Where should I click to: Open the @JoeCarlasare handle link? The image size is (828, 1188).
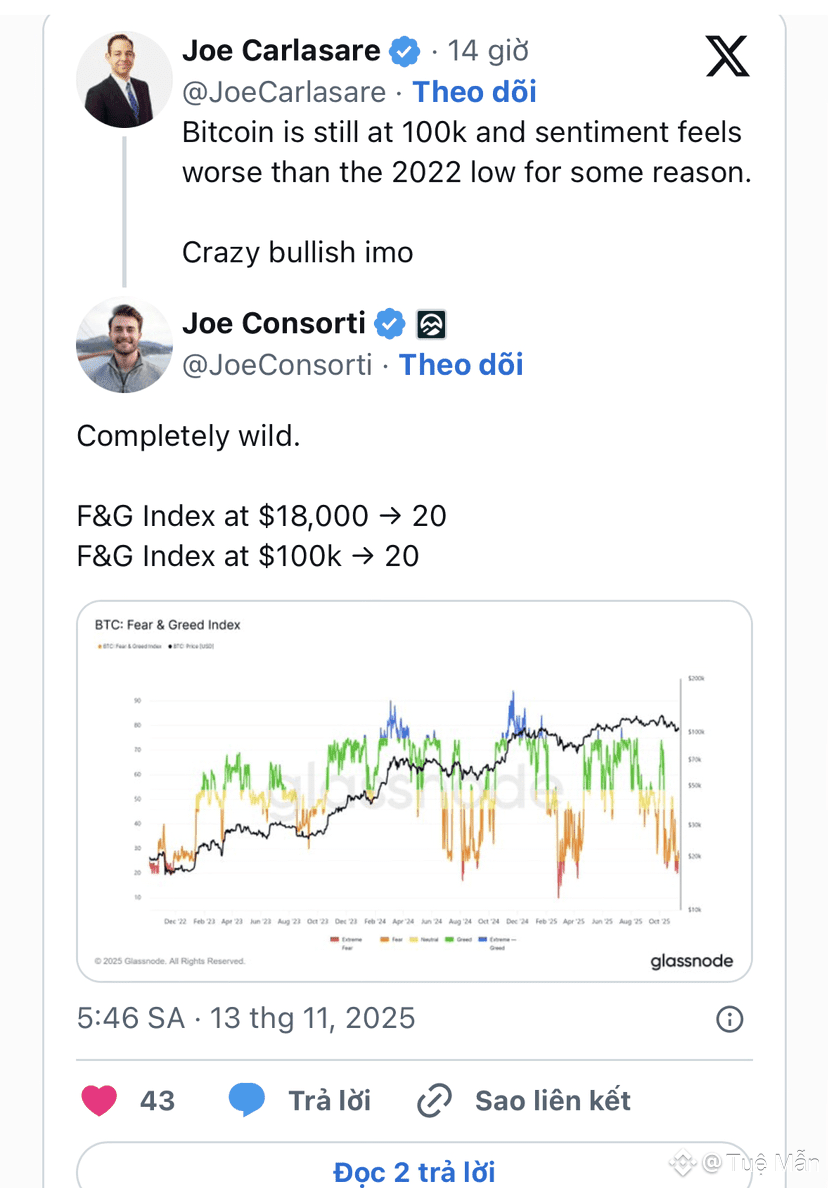(x=284, y=92)
